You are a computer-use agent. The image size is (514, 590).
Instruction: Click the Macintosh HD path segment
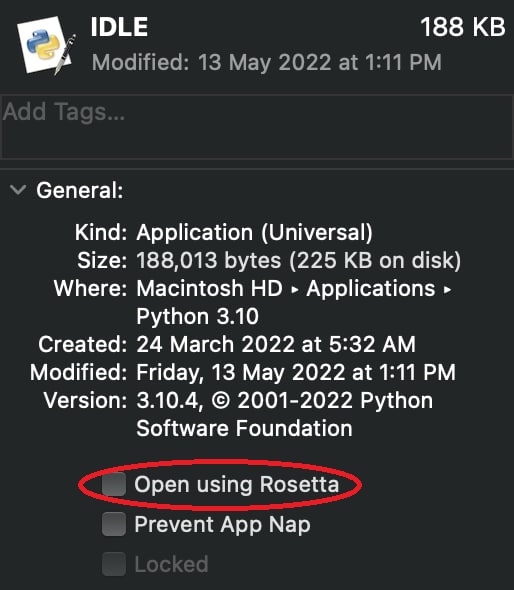point(210,288)
